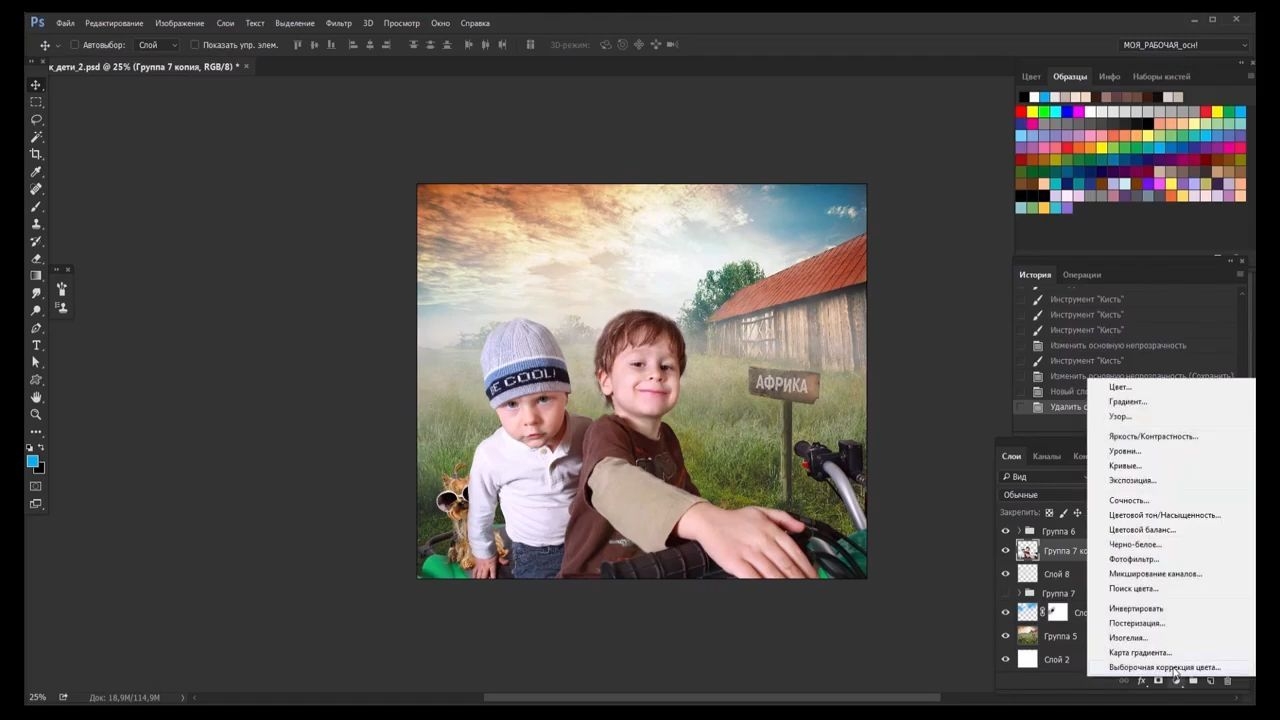Open the Файл menu
The width and height of the screenshot is (1280, 720).
pyautogui.click(x=65, y=23)
